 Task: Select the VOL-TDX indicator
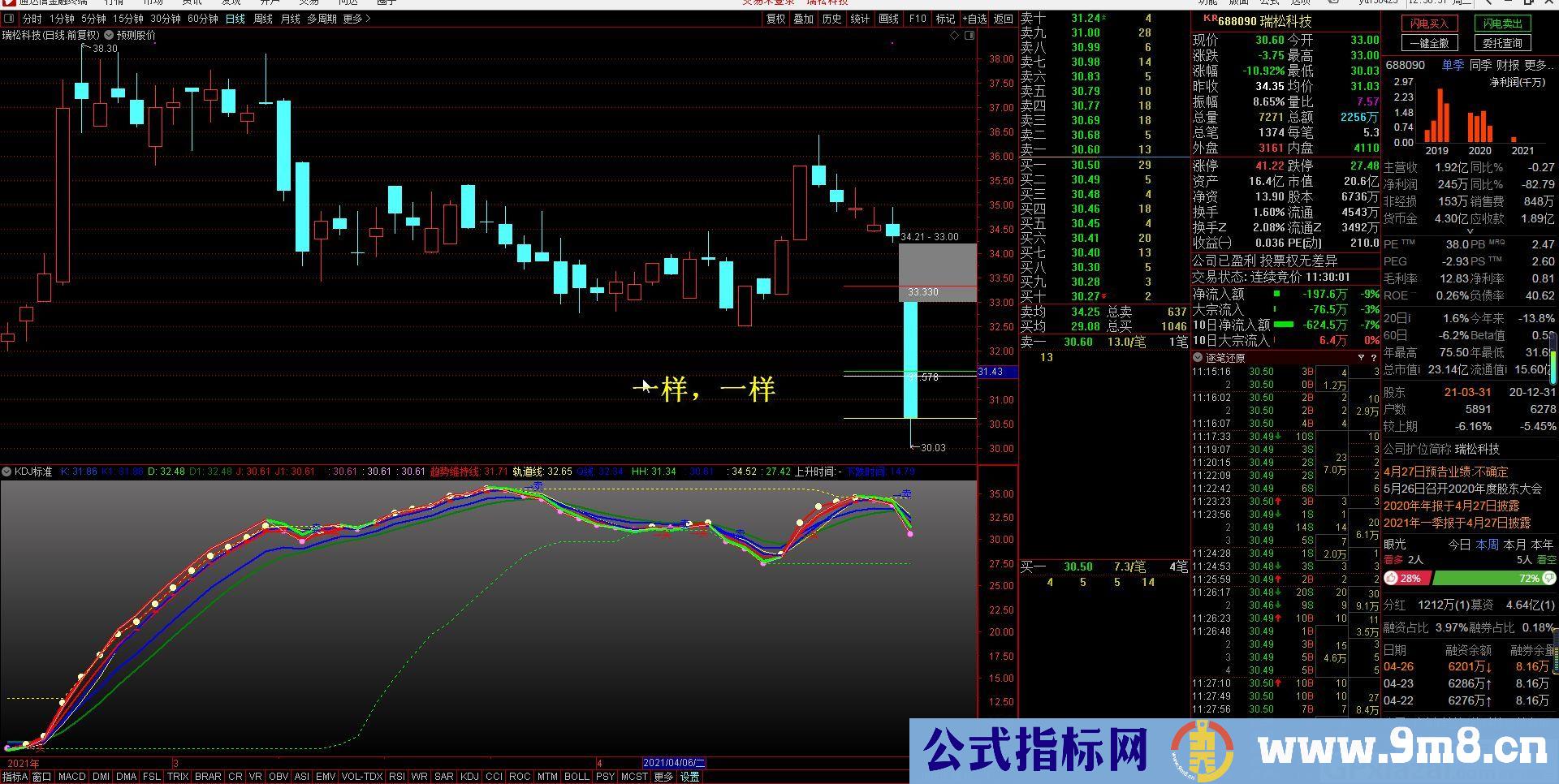362,777
